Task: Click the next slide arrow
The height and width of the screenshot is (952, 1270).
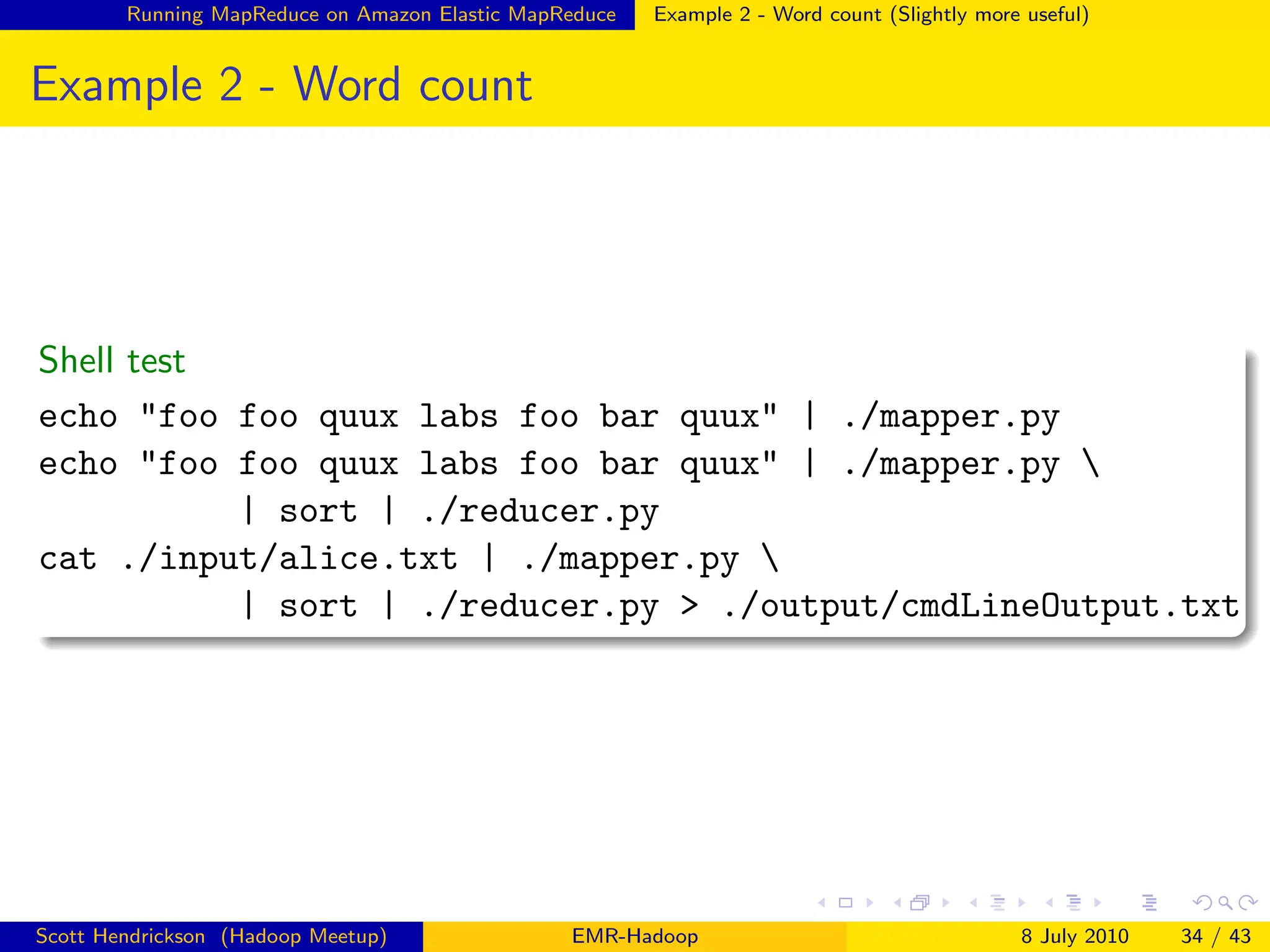Action: coord(870,903)
